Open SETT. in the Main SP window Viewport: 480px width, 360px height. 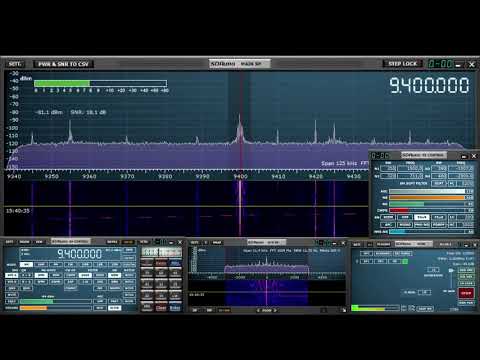pyautogui.click(x=14, y=64)
